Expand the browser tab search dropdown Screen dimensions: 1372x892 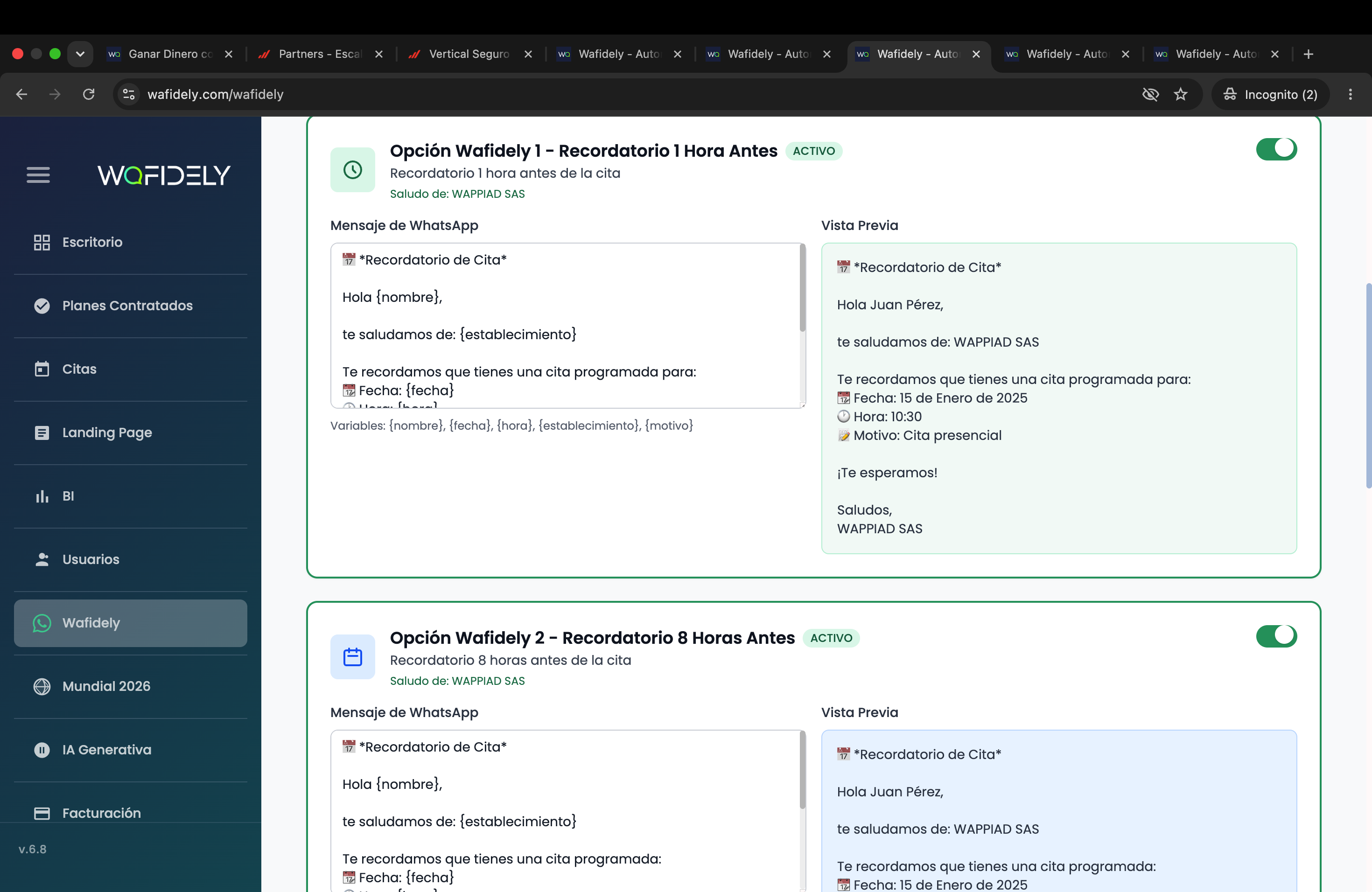(80, 54)
